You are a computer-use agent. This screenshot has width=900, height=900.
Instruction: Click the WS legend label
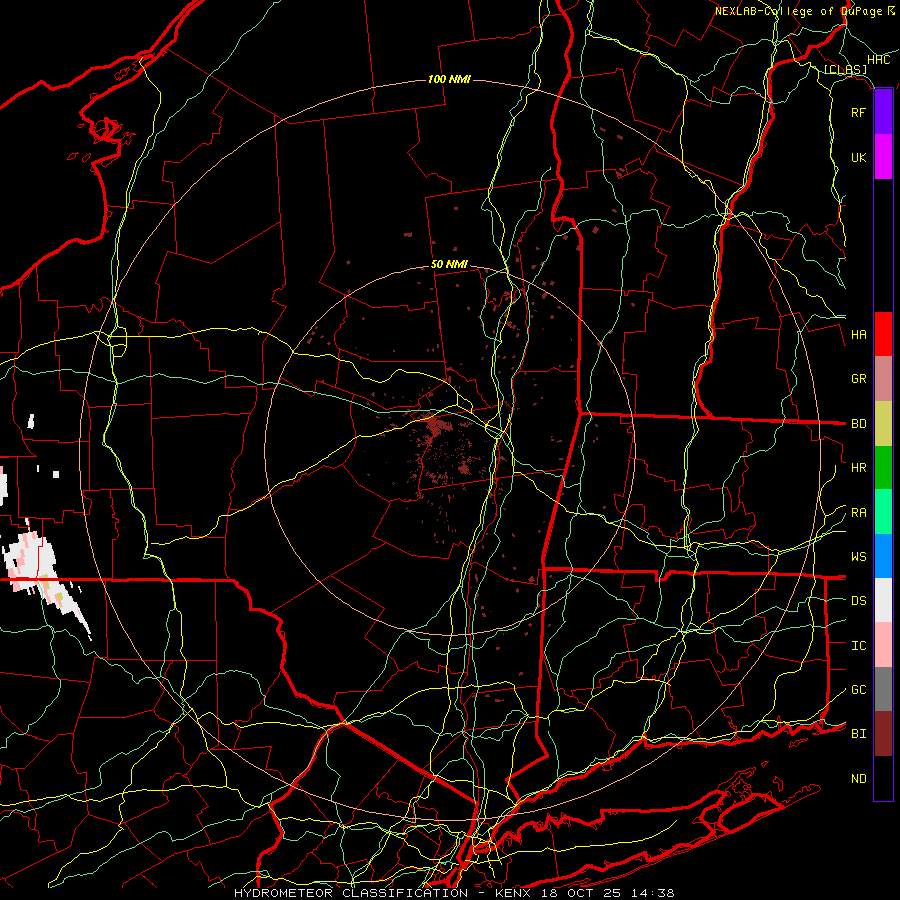(858, 557)
